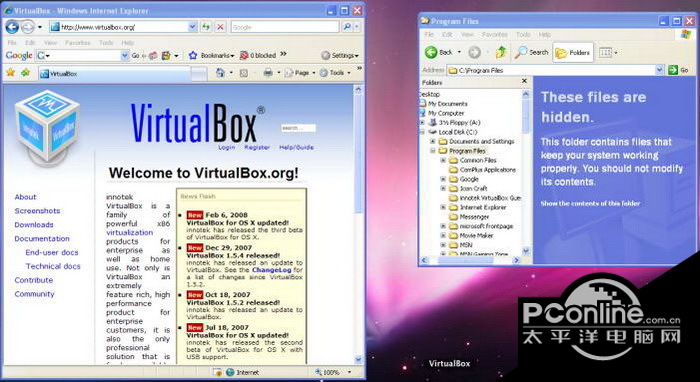Select the VirtualBox browser tab

pos(114,74)
